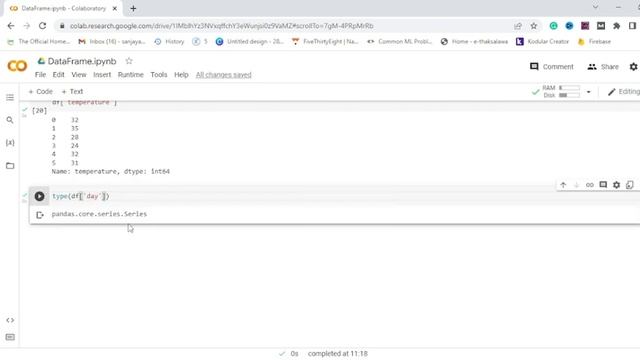Close the DataFrame.ipynb browser tab
Screen dimensions: 640x360
(115, 8)
